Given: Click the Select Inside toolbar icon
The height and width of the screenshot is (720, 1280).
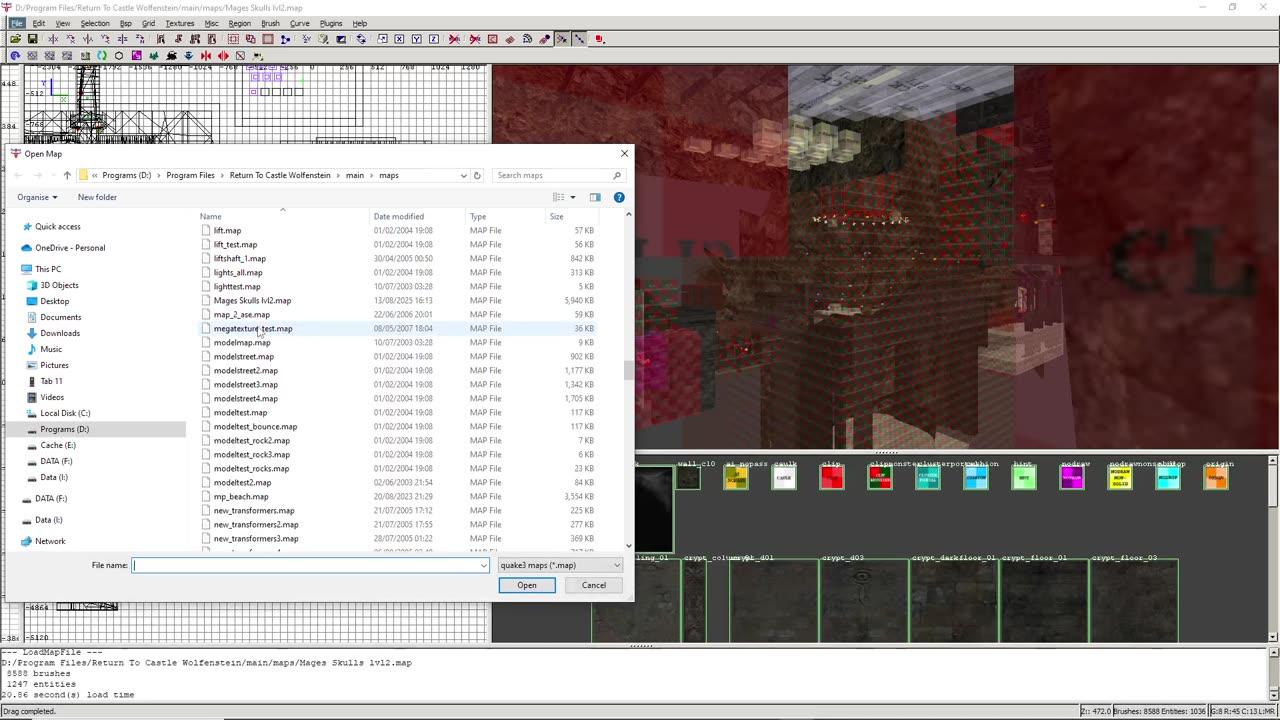Looking at the screenshot, I should (x=212, y=39).
